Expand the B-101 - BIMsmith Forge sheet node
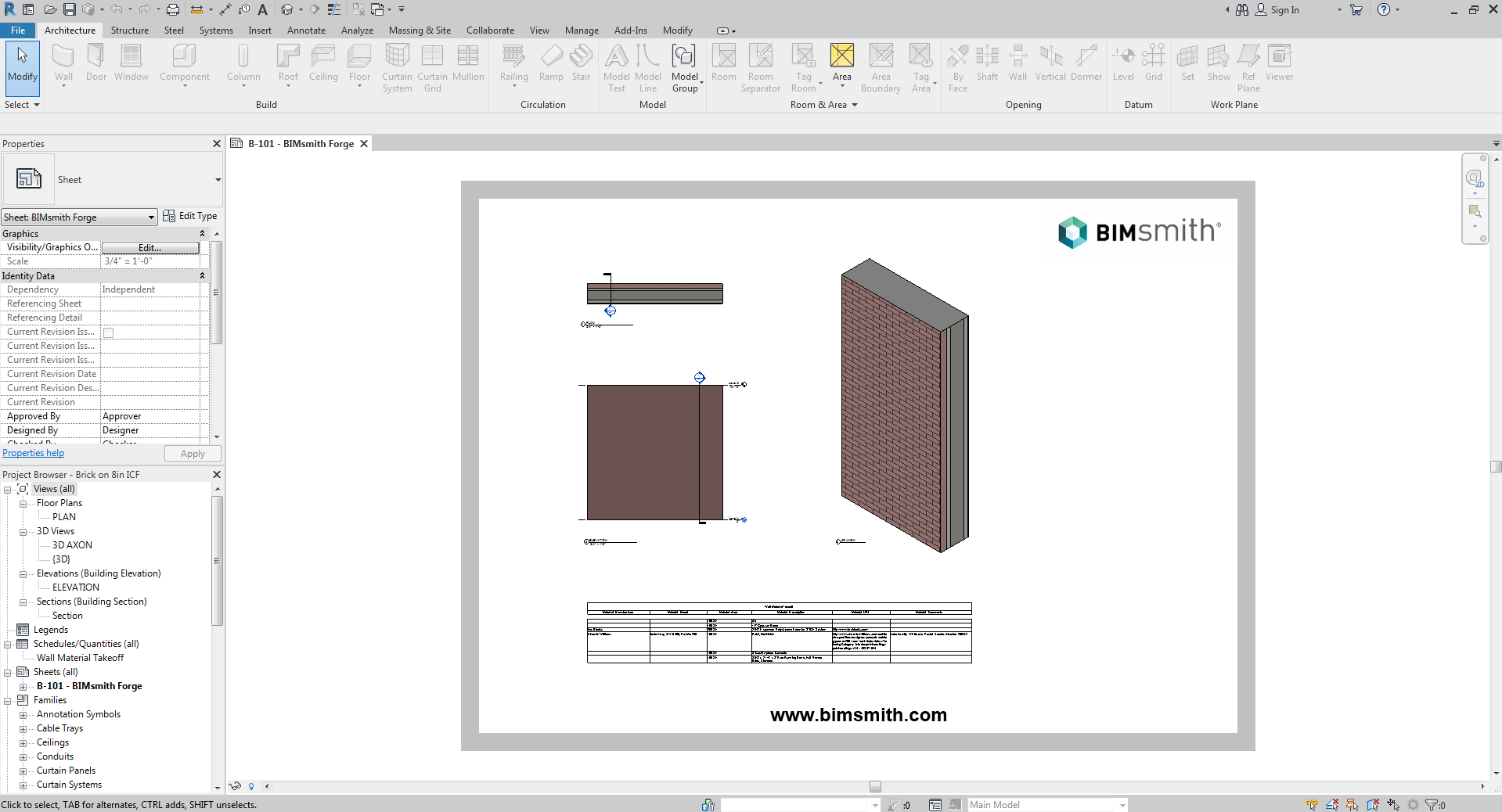 pos(23,687)
